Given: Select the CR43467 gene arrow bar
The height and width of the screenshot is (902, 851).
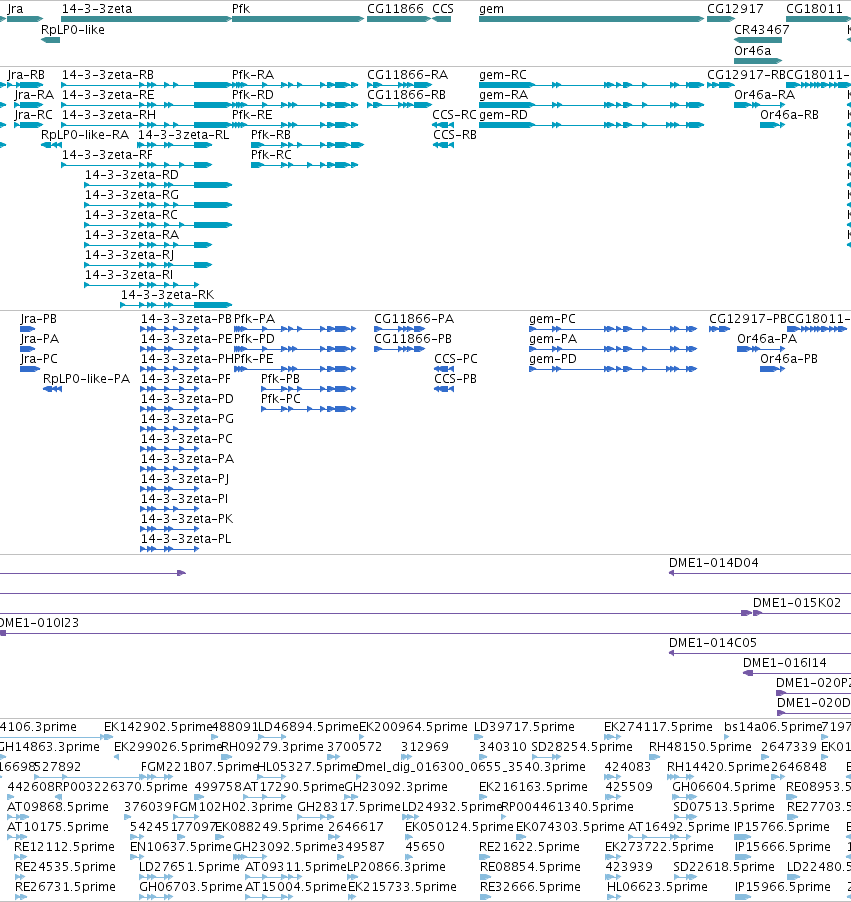Looking at the screenshot, I should 758,40.
